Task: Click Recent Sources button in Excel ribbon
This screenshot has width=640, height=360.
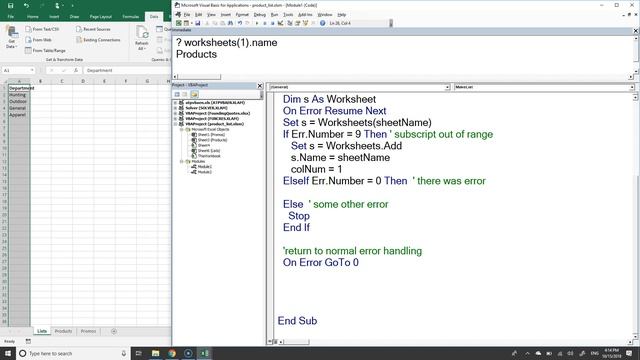Action: (93, 29)
